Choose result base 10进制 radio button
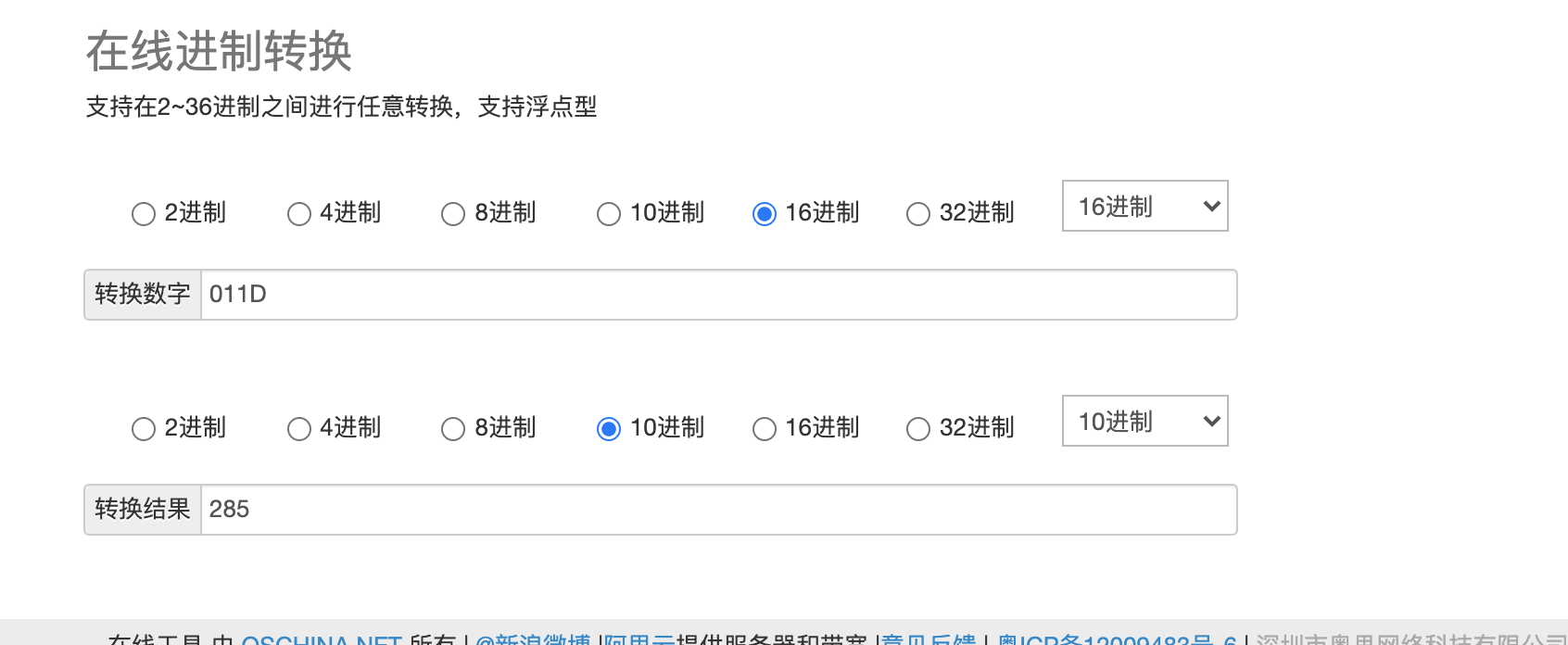This screenshot has width=1568, height=645. pyautogui.click(x=609, y=429)
